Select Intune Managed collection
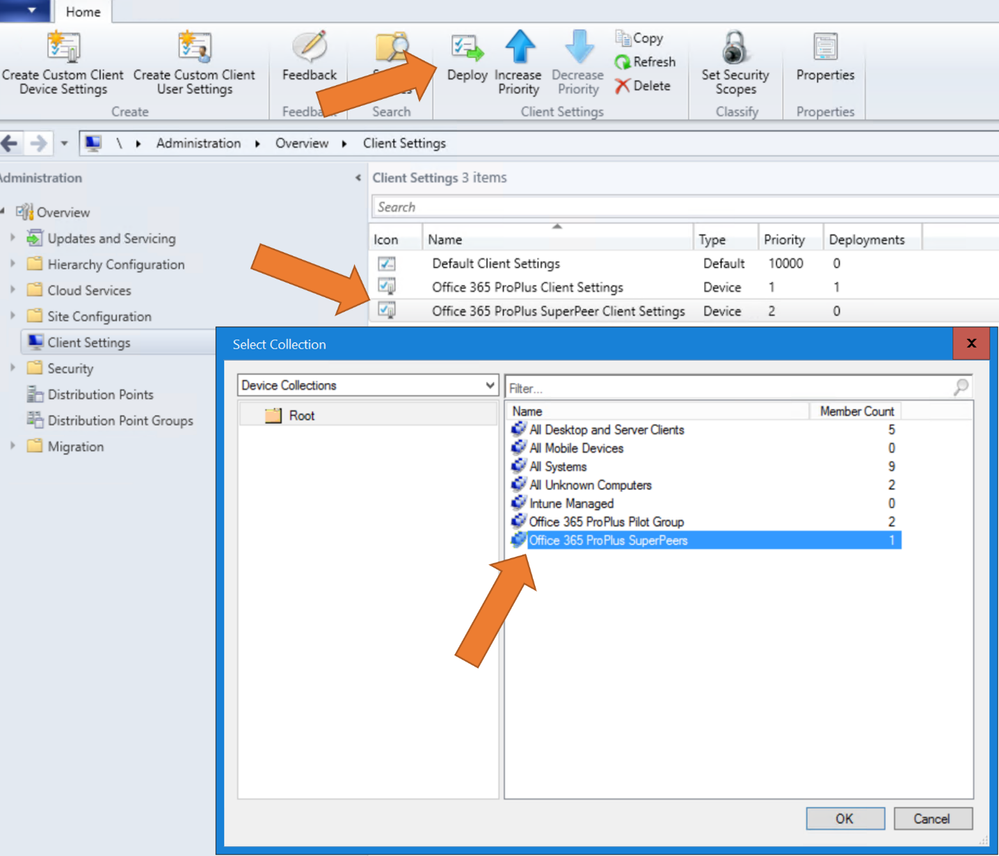 coord(705,504)
